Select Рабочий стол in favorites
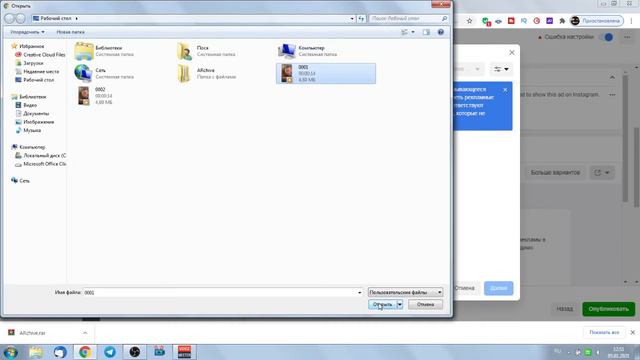 38,80
